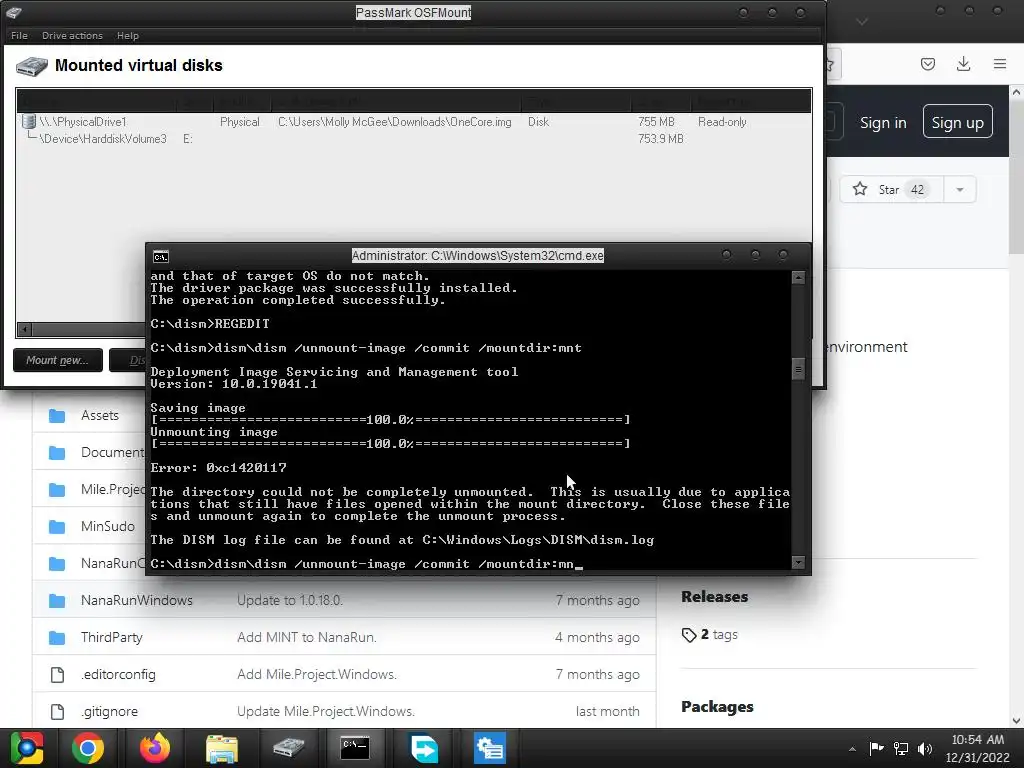Click the Mount new... button
The height and width of the screenshot is (768, 1024).
pos(57,360)
